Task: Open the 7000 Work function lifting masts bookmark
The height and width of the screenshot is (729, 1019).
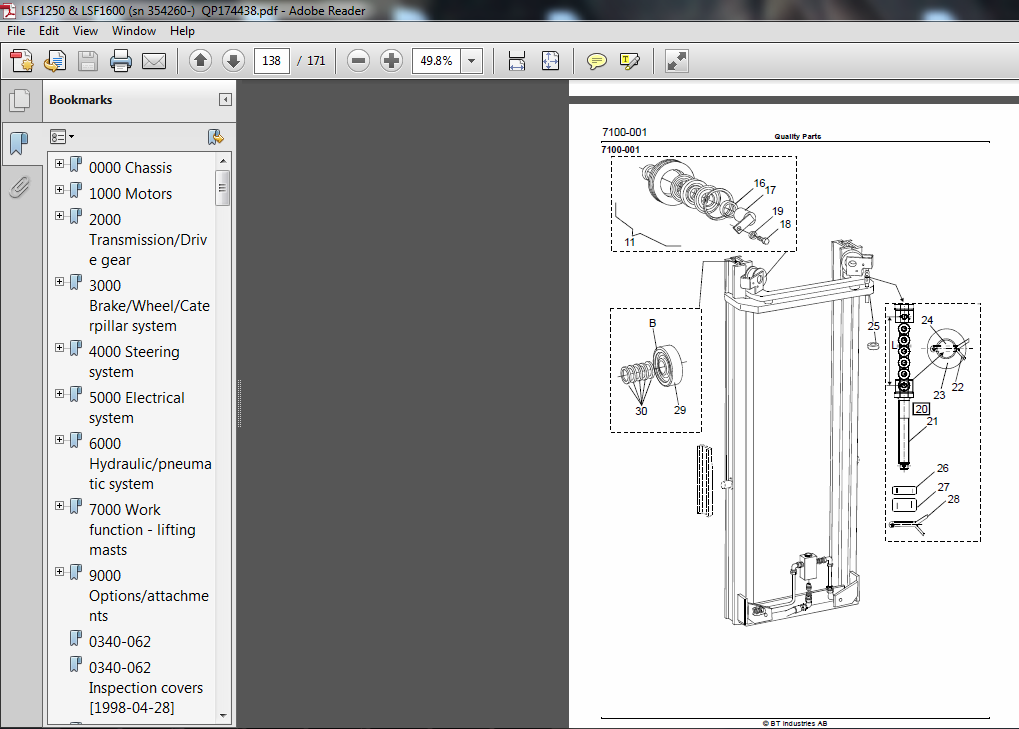Action: [x=142, y=530]
